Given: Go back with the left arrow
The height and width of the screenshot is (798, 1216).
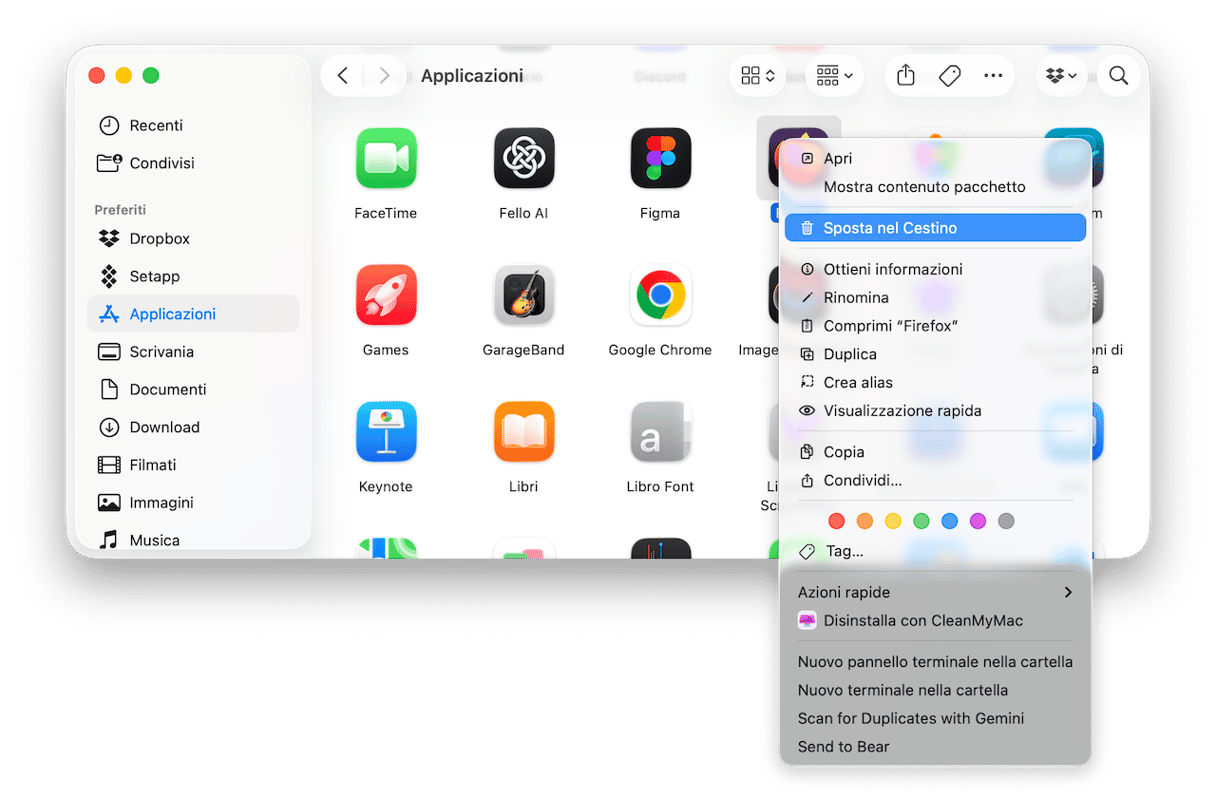Looking at the screenshot, I should (x=343, y=76).
